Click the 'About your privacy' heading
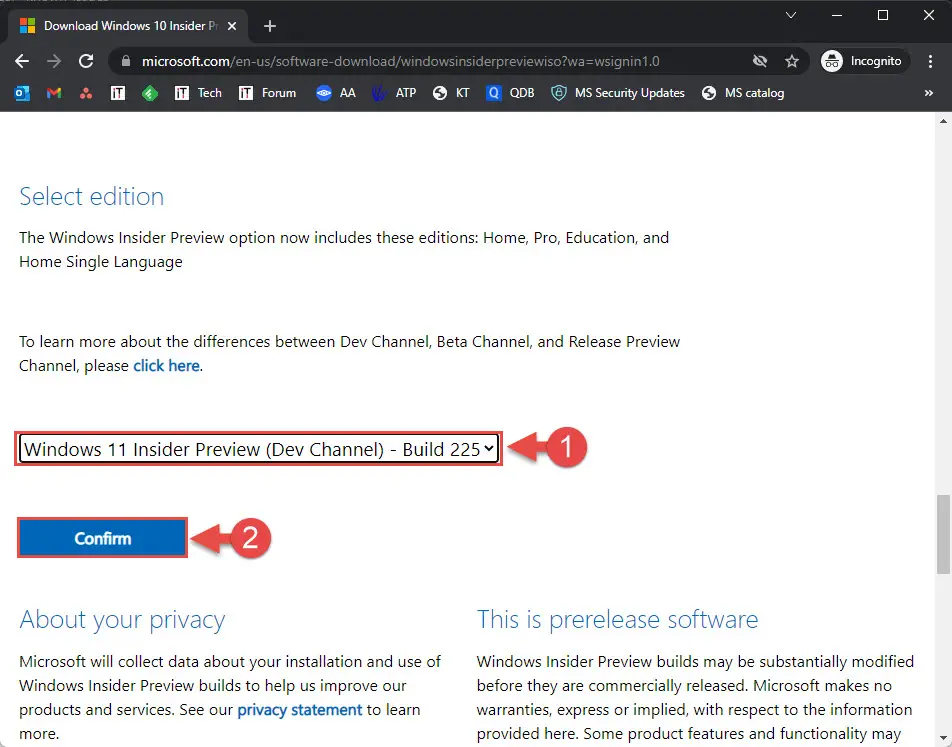The width and height of the screenshot is (952, 747). coord(122,619)
